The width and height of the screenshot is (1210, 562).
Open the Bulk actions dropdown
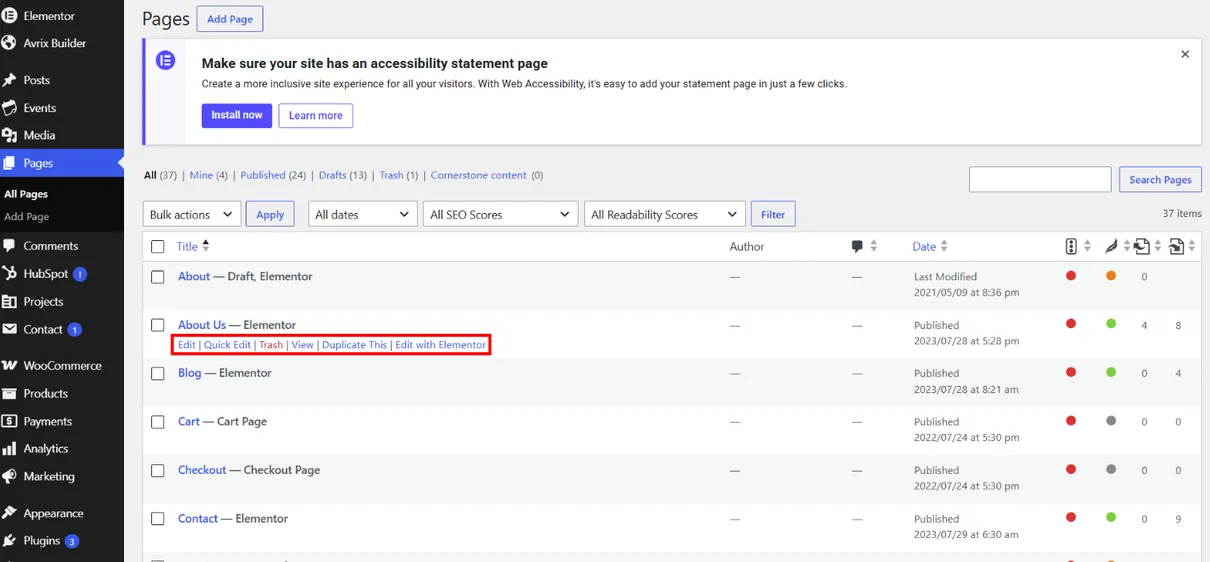point(192,214)
